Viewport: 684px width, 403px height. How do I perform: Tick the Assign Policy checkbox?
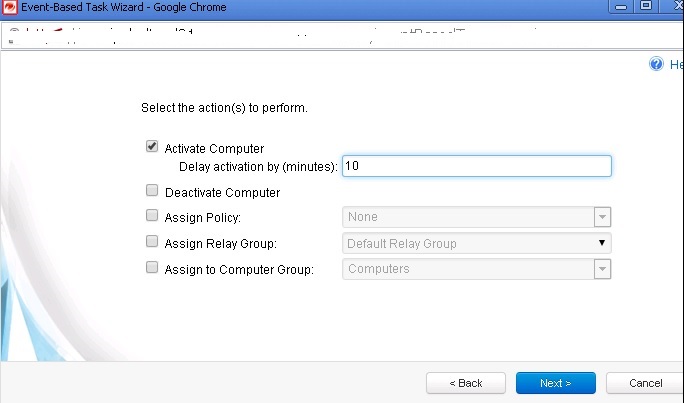click(x=152, y=215)
